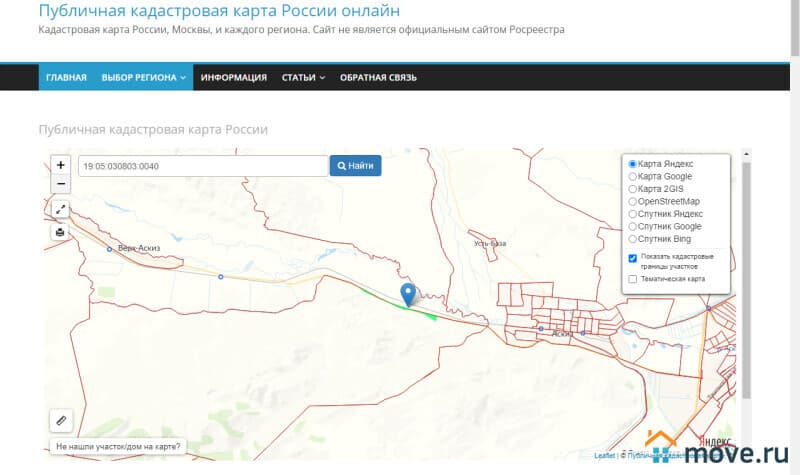Zoom out the map with minus button
The image size is (800, 475).
coord(61,184)
